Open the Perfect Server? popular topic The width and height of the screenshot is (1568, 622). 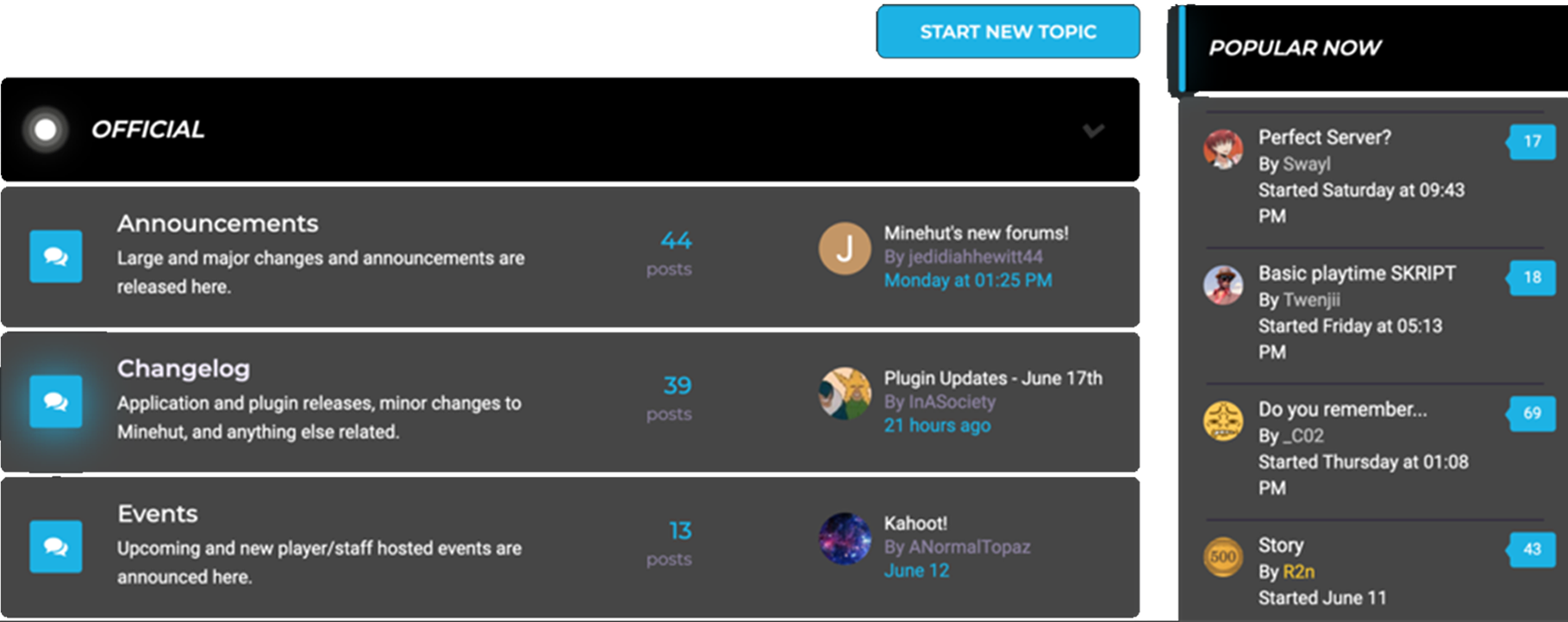point(1324,138)
